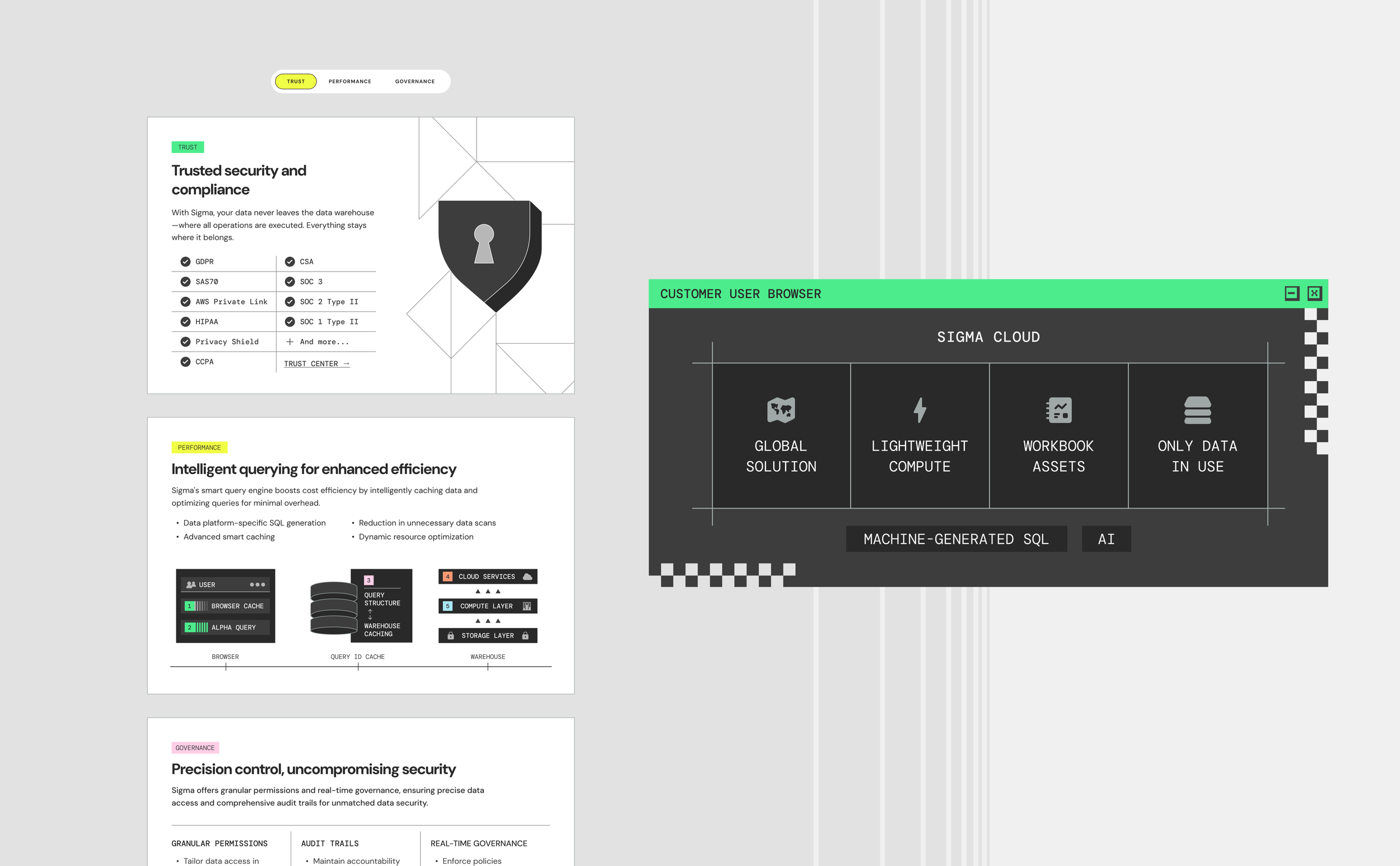This screenshot has width=1400, height=866.
Task: Click the Lightweight Compute lightning bolt icon
Action: (x=920, y=410)
